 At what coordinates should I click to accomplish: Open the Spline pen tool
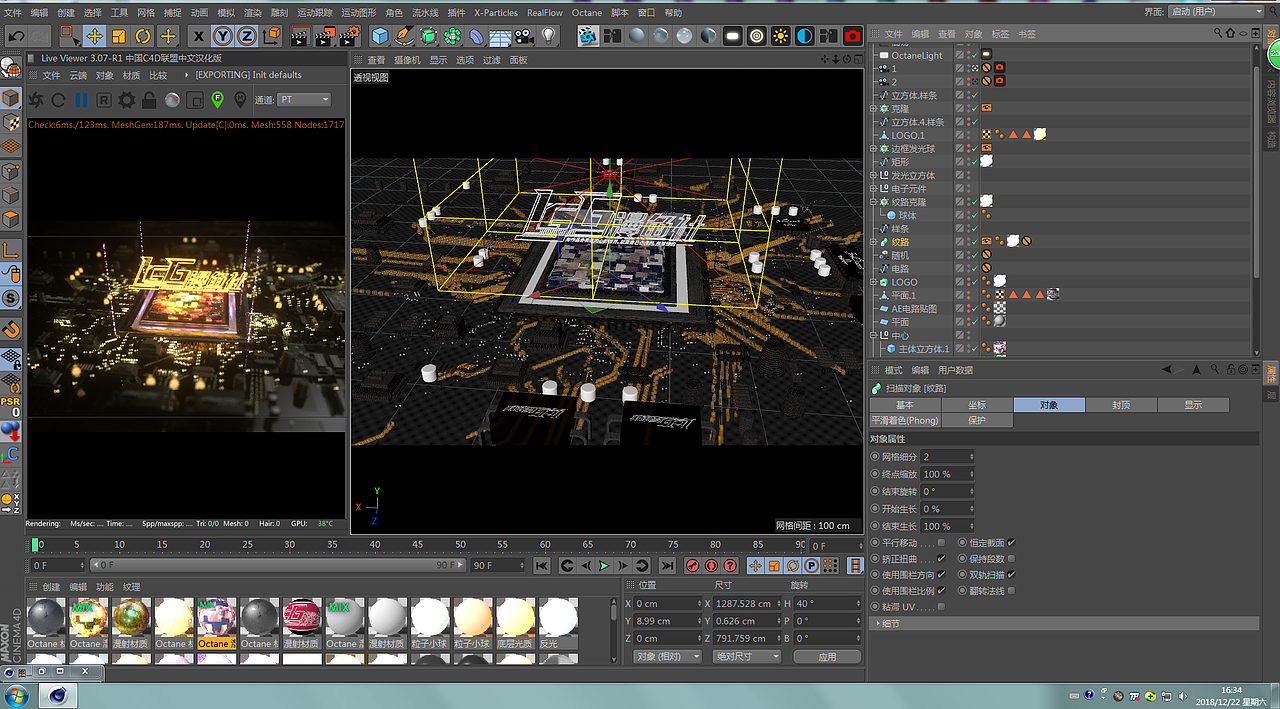pos(404,36)
